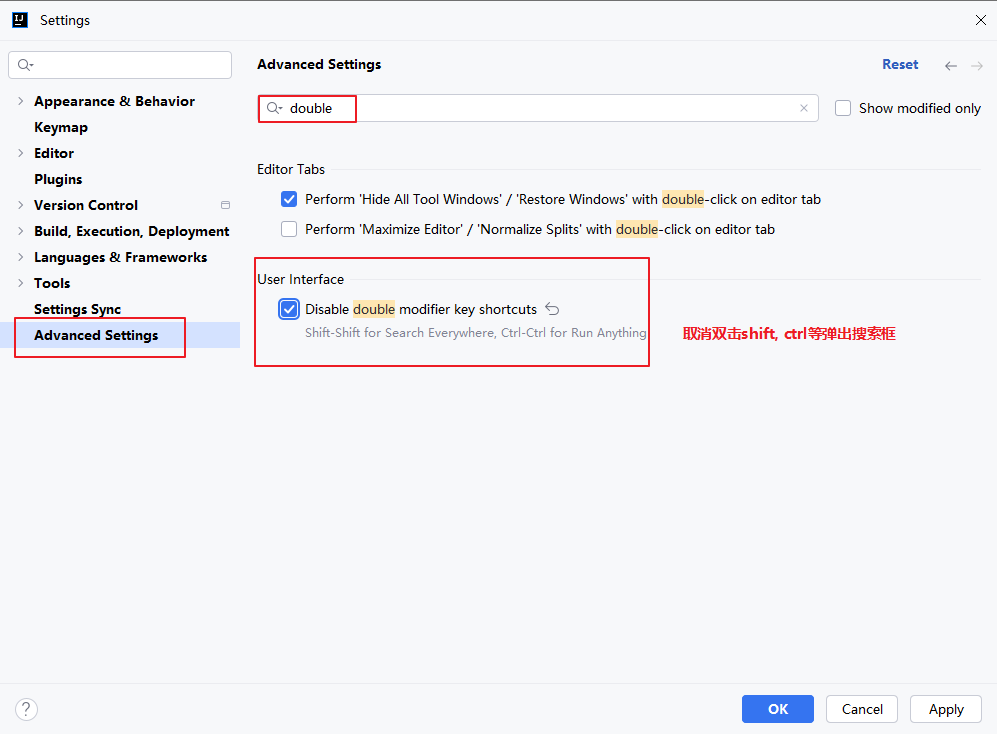Click the User Interface section heading

pyautogui.click(x=300, y=279)
